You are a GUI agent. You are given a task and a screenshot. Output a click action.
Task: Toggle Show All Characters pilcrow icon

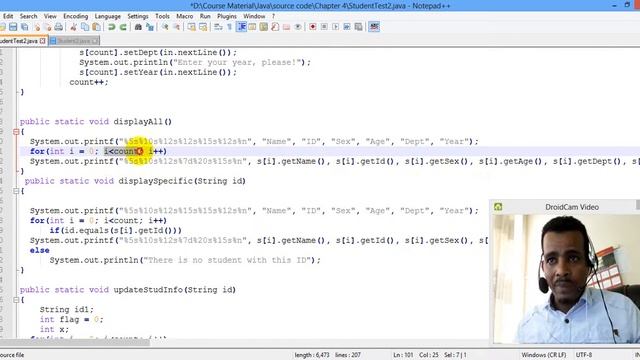pos(229,27)
